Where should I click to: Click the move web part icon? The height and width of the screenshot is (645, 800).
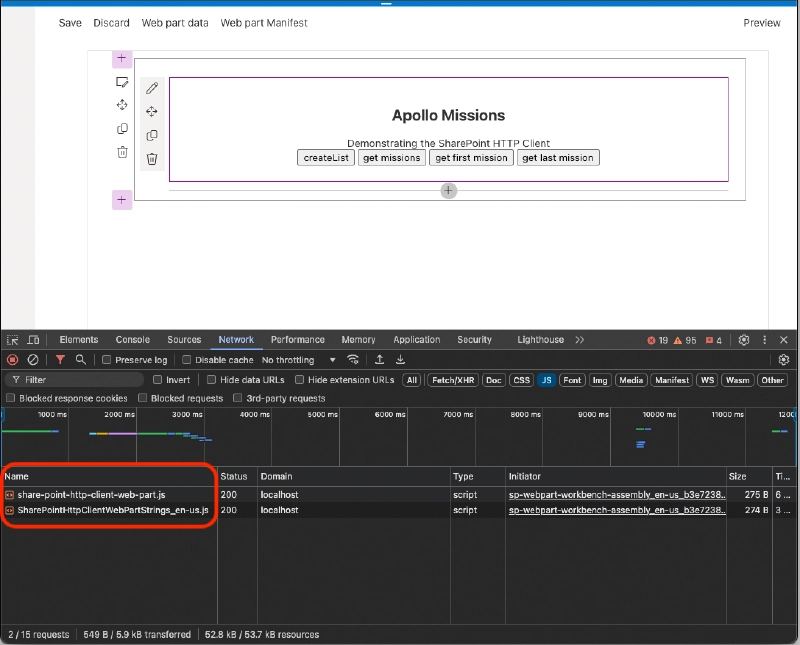(x=152, y=111)
